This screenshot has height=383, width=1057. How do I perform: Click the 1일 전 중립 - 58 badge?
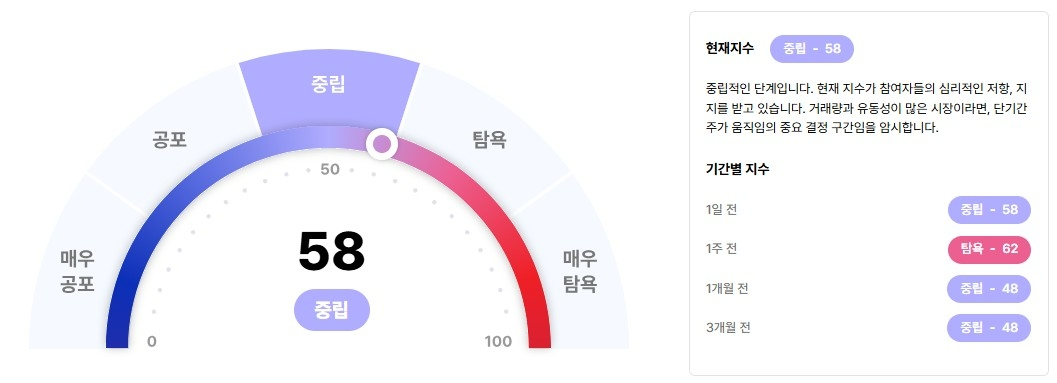point(989,210)
